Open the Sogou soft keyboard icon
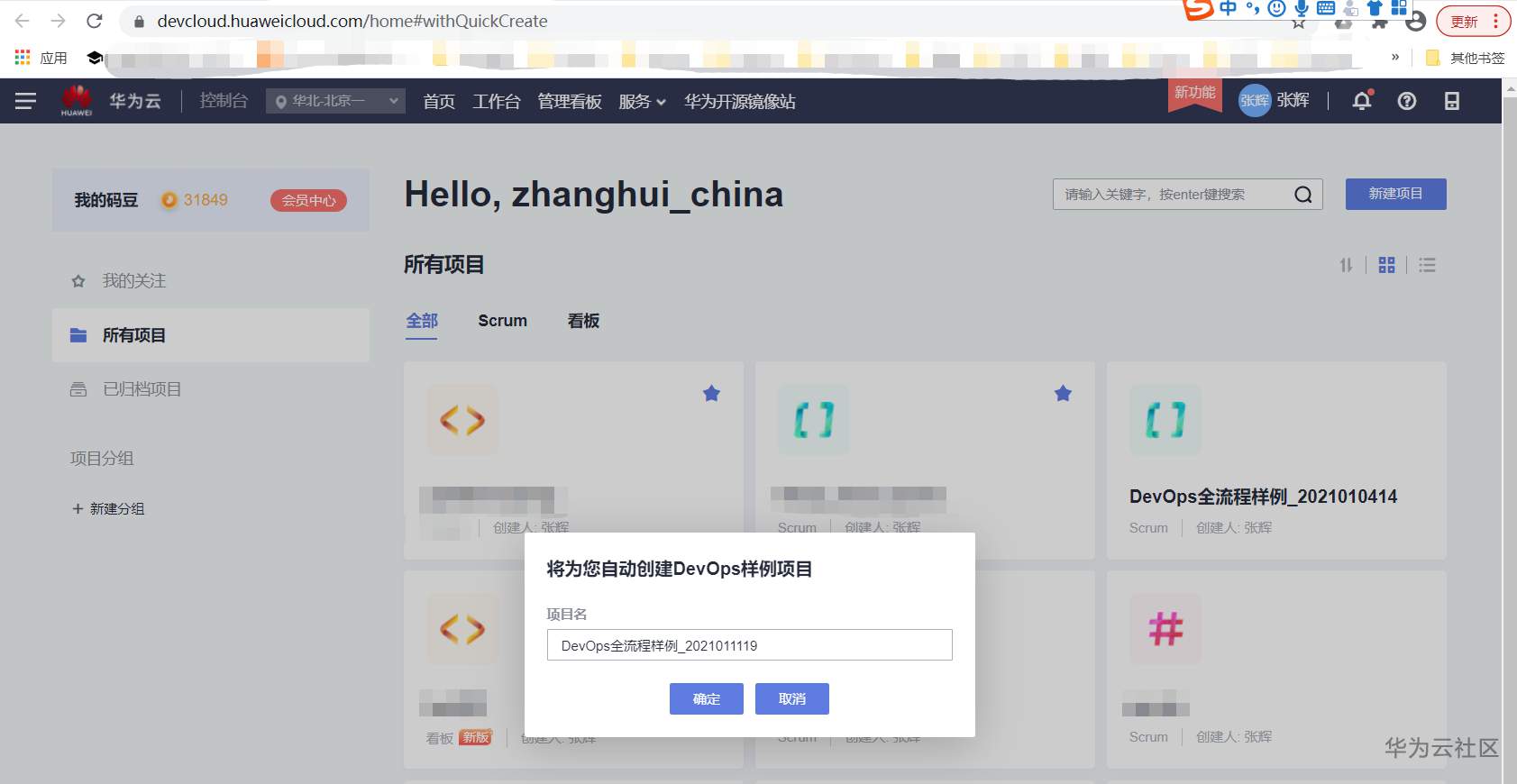The height and width of the screenshot is (784, 1517). click(1326, 8)
